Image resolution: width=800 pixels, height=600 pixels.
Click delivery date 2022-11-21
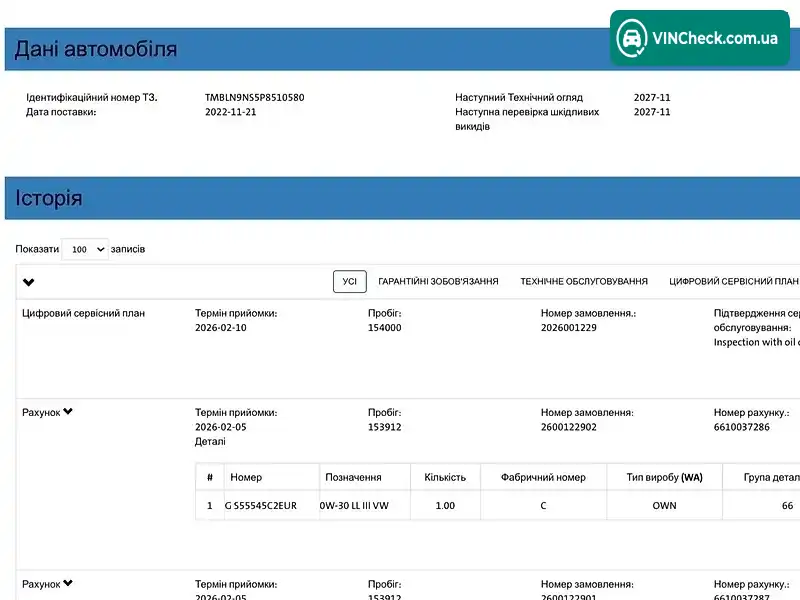click(x=231, y=112)
